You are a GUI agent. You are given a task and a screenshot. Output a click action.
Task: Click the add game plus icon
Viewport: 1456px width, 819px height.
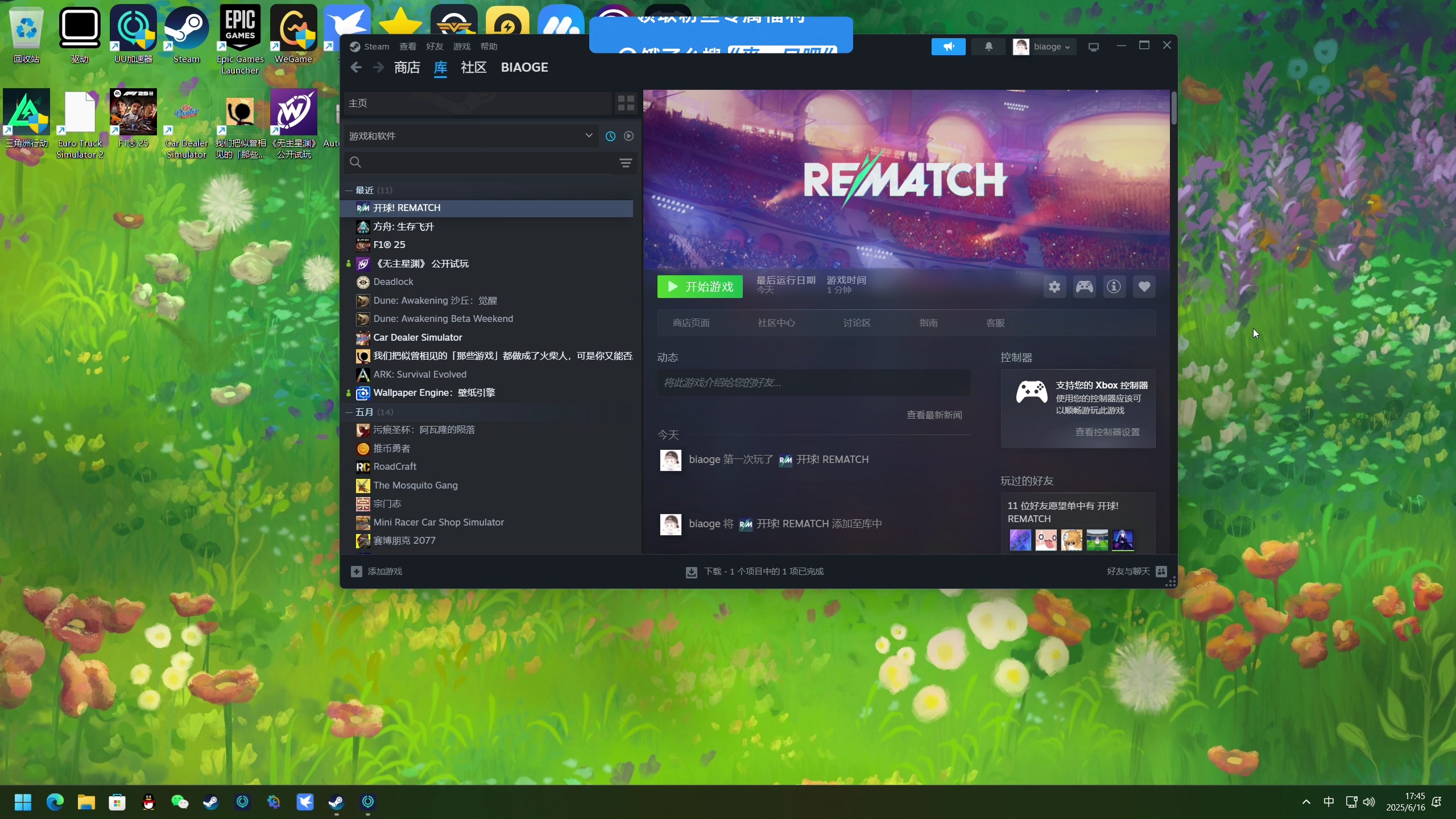[x=357, y=572]
